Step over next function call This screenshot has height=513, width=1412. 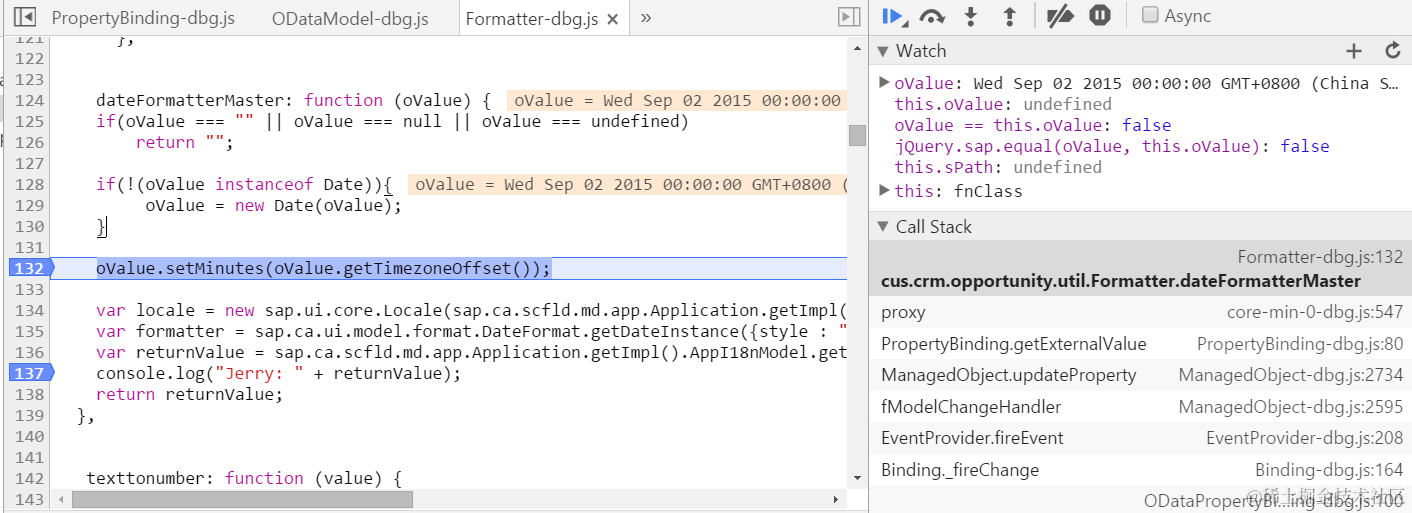[x=933, y=15]
